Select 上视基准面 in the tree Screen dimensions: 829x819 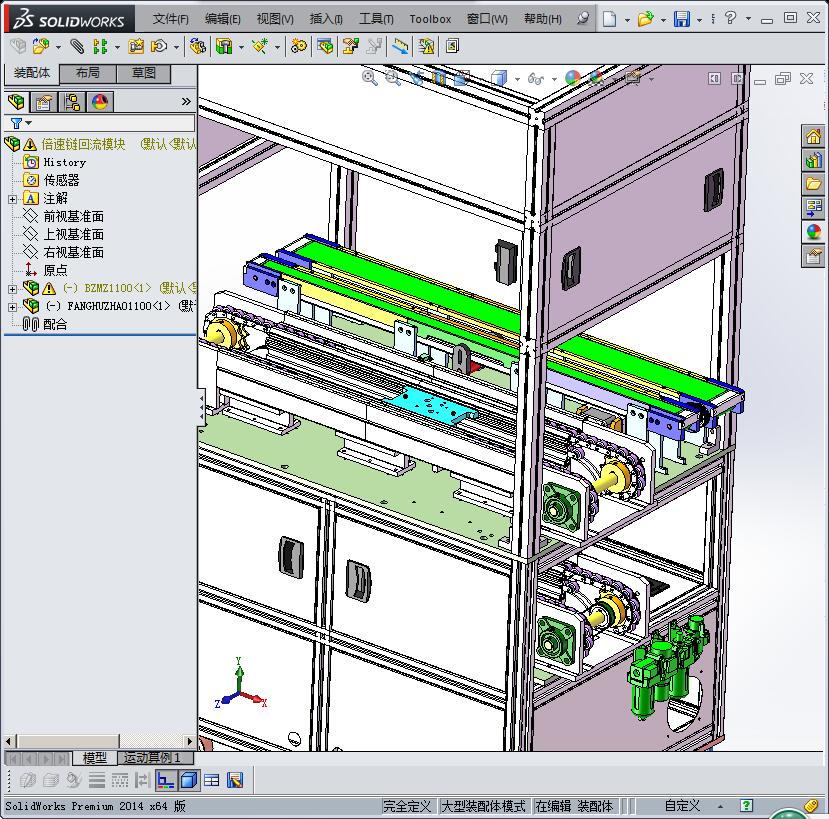click(x=73, y=234)
